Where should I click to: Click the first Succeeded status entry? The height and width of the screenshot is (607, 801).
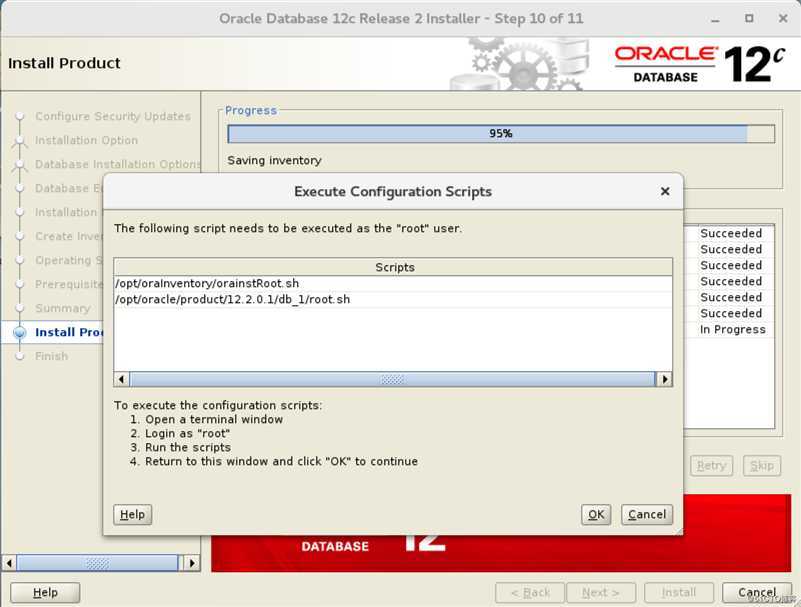[731, 233]
